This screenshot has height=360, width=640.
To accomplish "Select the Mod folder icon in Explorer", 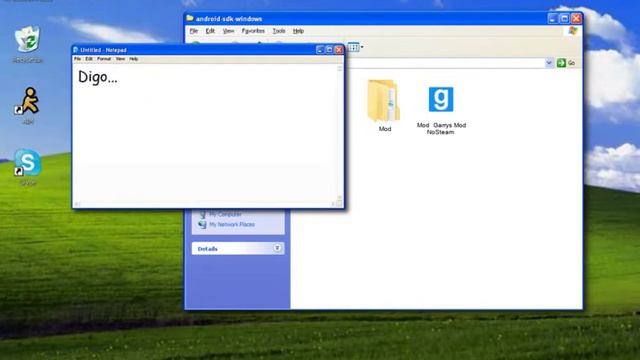I will (x=384, y=100).
